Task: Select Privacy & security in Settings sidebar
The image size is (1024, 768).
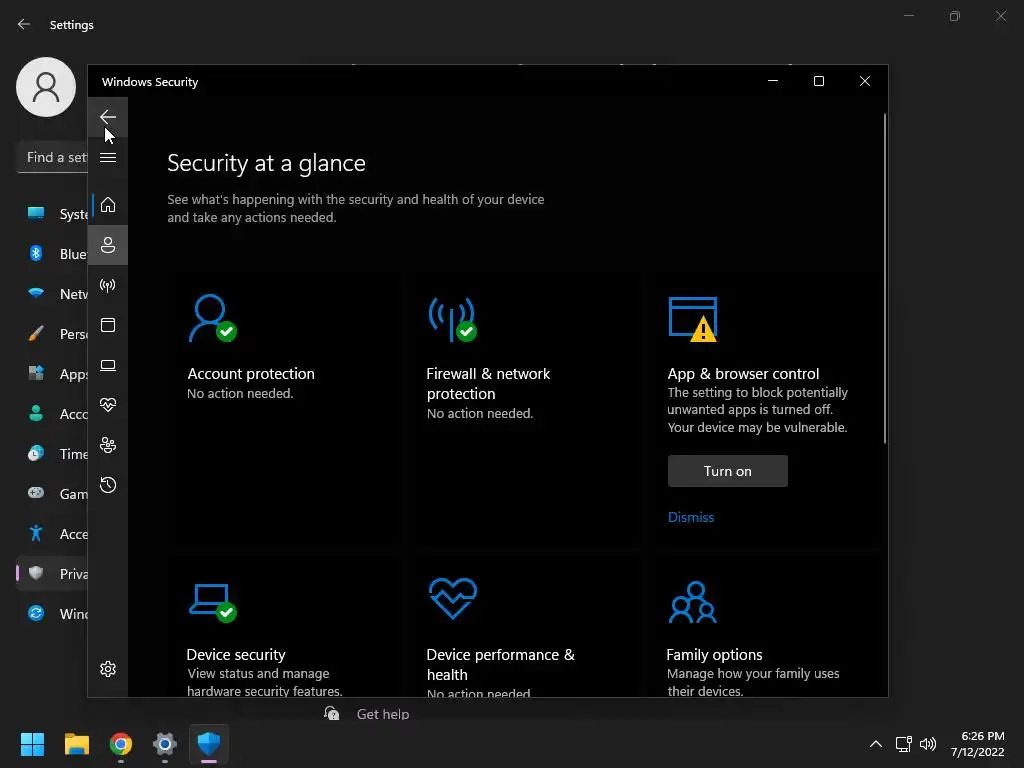Action: (x=52, y=573)
